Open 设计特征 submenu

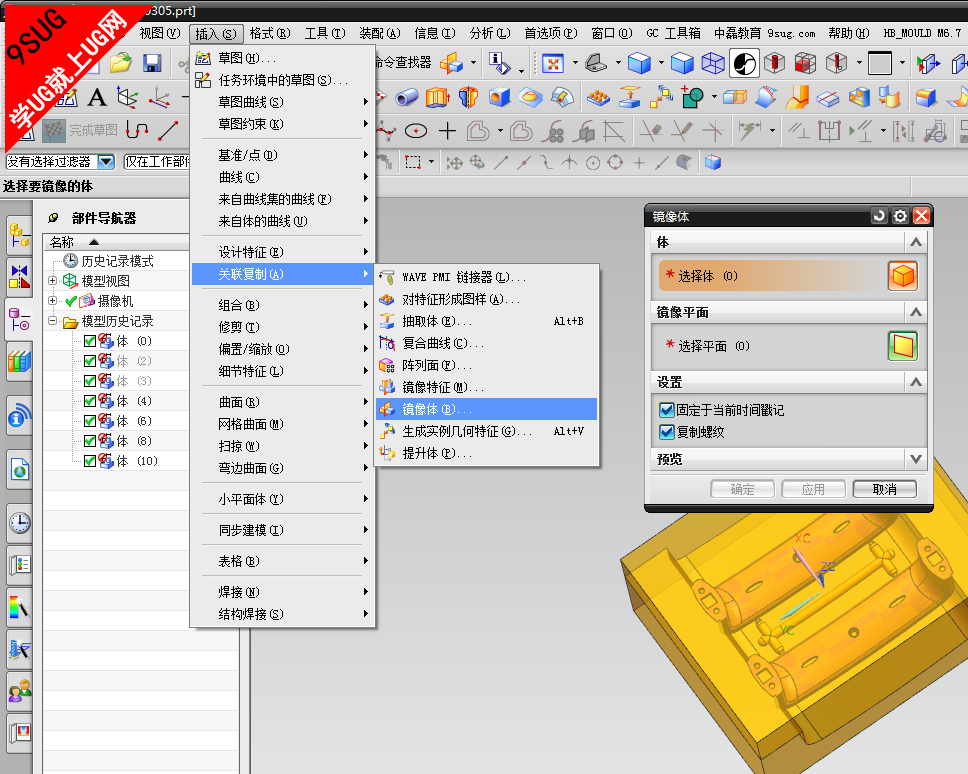point(282,252)
